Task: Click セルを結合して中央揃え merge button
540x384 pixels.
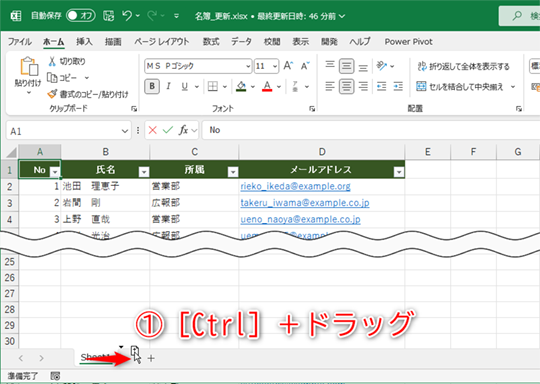Action: [x=460, y=86]
